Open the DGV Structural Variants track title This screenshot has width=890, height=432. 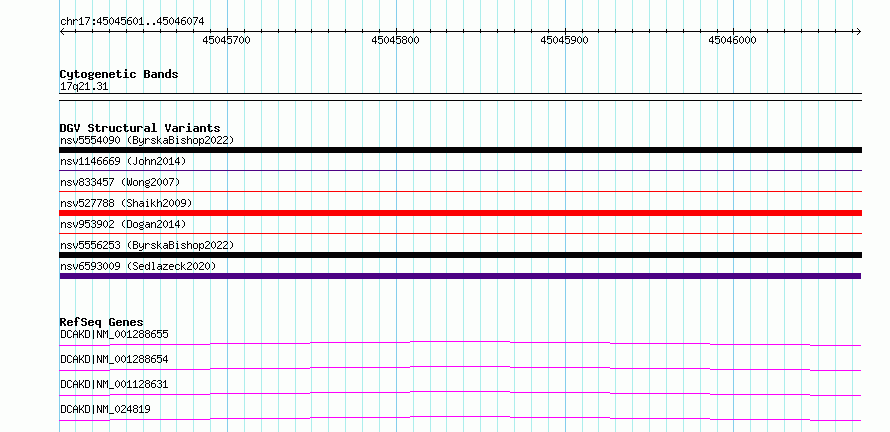[140, 128]
